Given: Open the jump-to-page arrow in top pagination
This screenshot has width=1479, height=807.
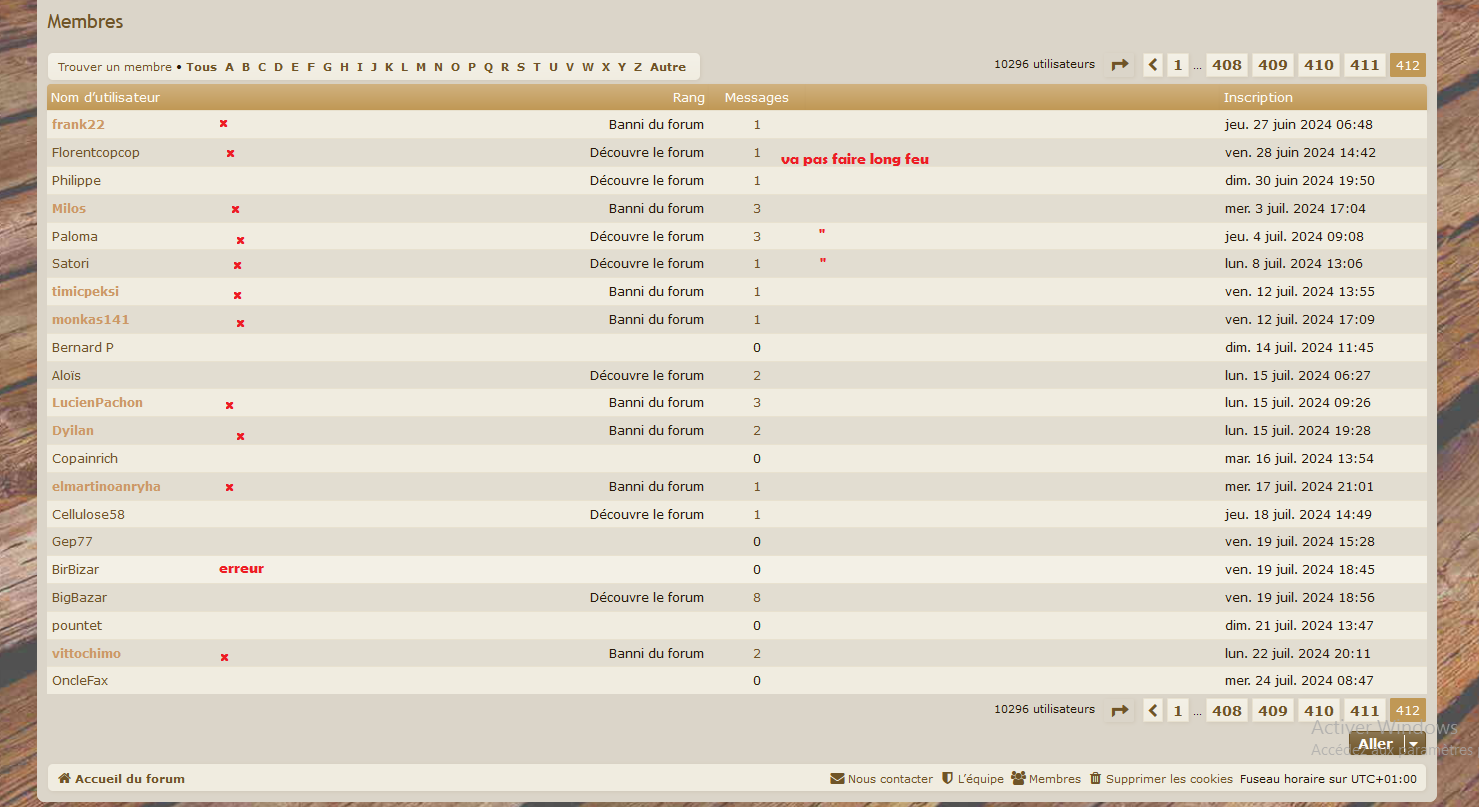Looking at the screenshot, I should (x=1120, y=65).
